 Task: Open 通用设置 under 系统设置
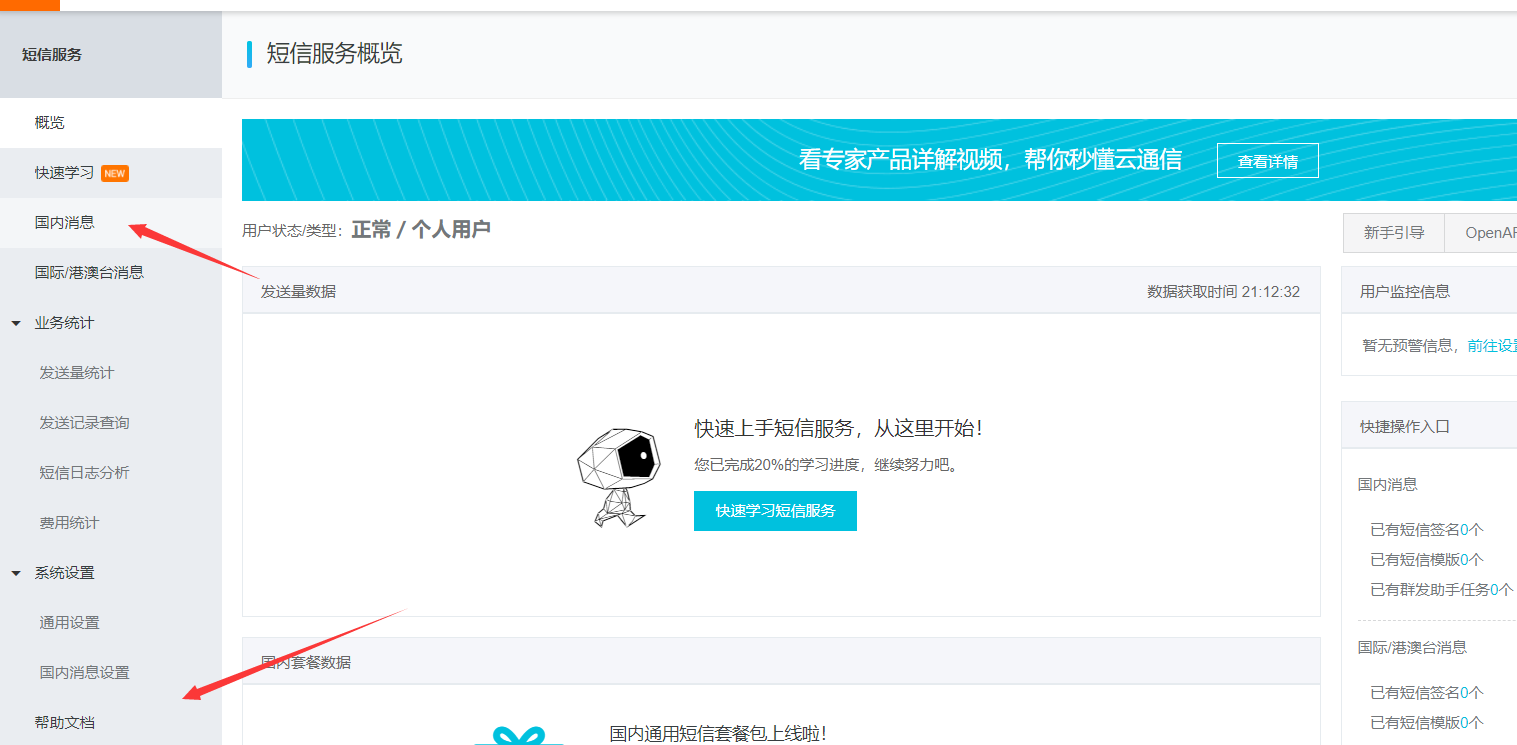click(x=70, y=623)
